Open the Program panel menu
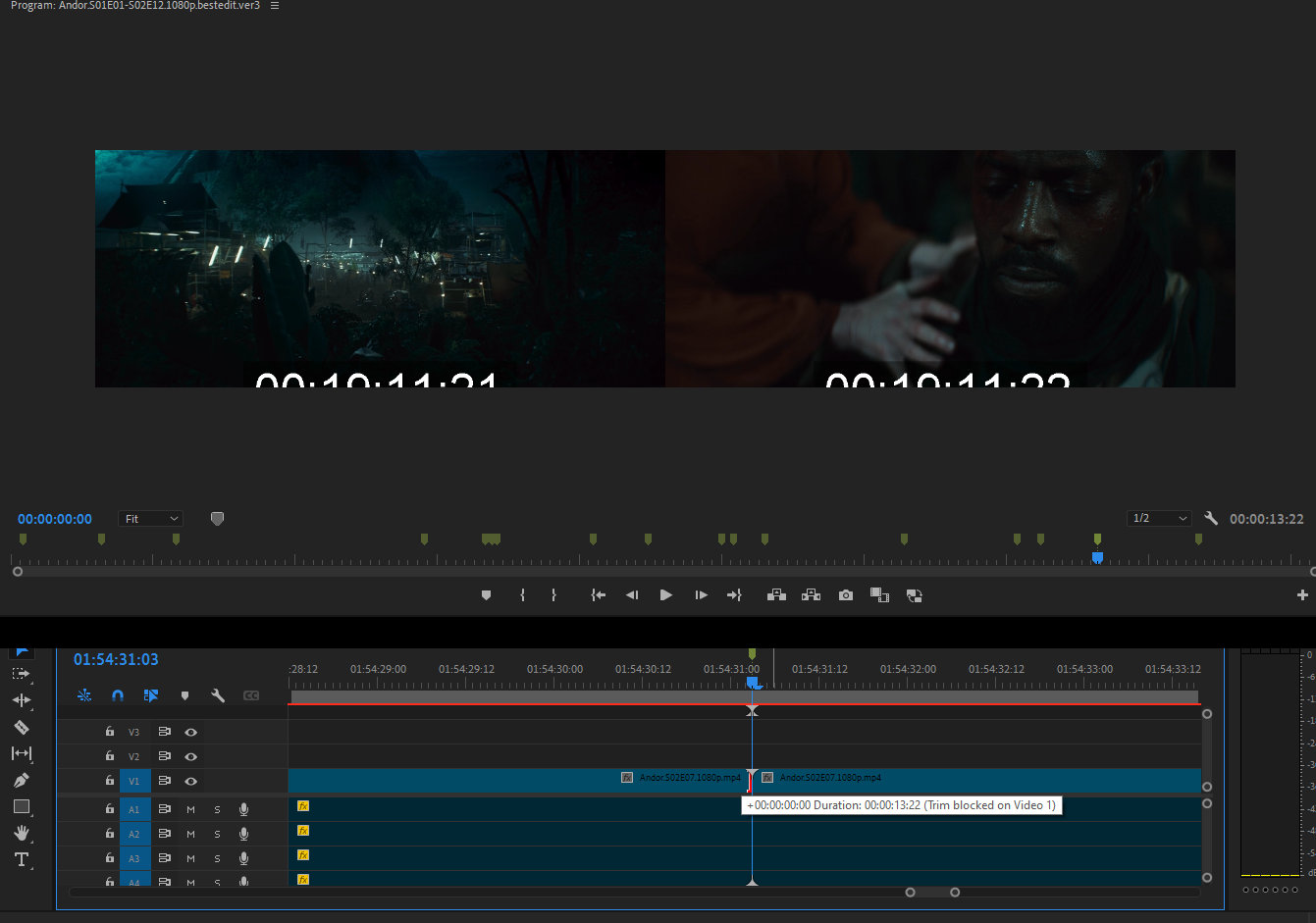1316x923 pixels. pos(275,6)
